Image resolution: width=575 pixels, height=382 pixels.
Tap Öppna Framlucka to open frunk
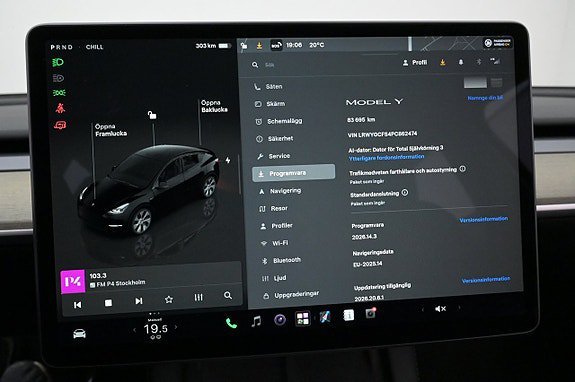pyautogui.click(x=111, y=130)
